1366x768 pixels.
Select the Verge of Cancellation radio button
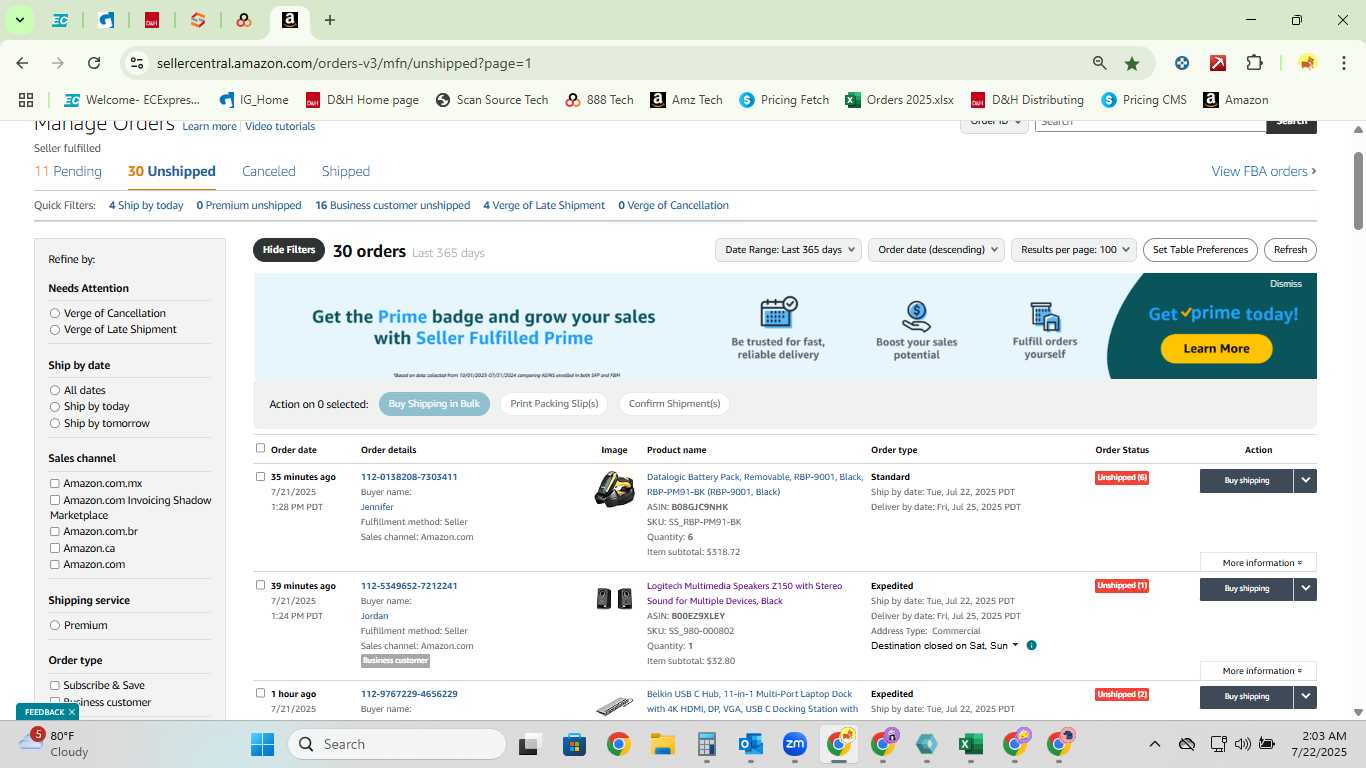[x=55, y=313]
